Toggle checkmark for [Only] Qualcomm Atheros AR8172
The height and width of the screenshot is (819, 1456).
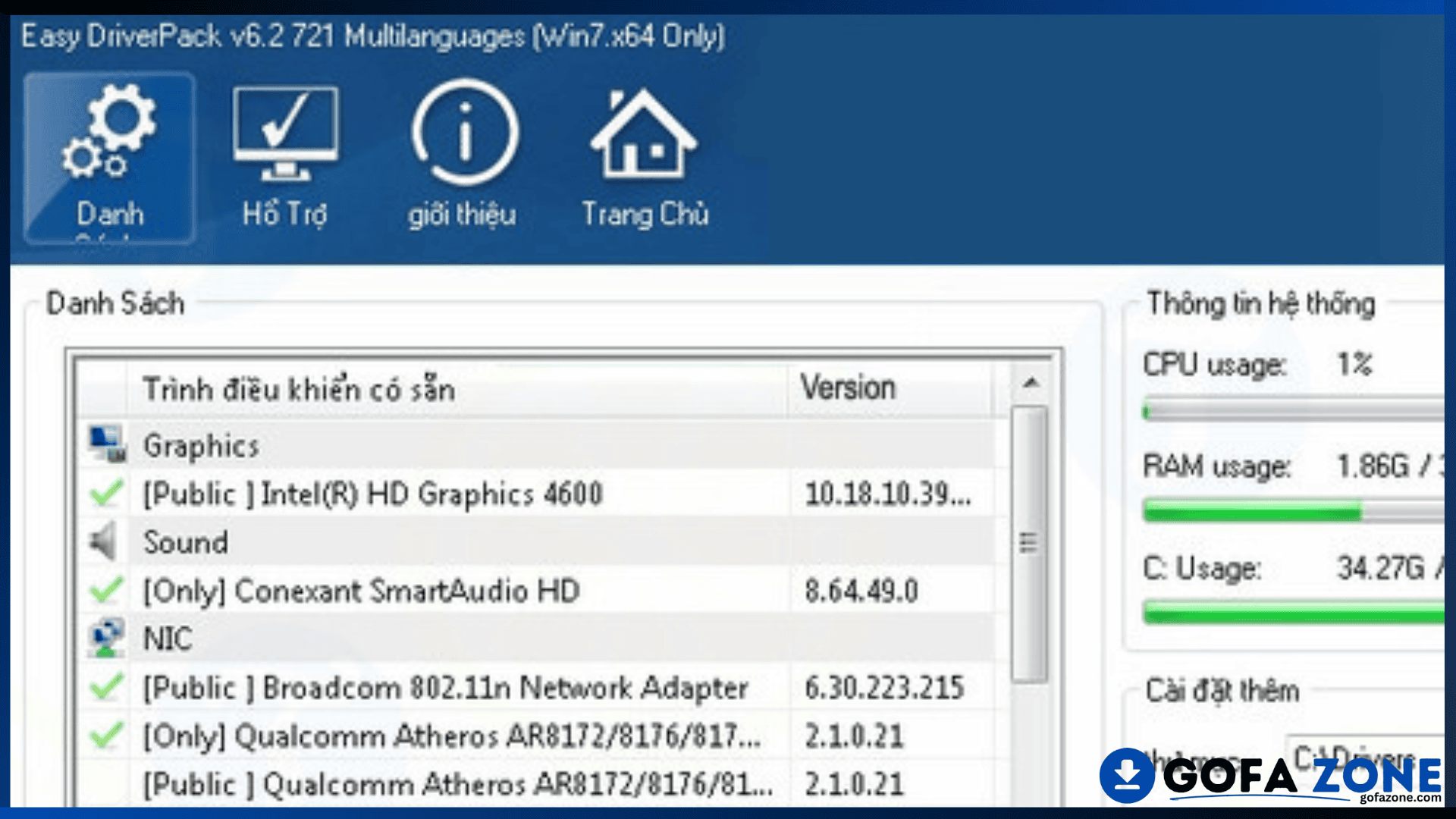(x=106, y=735)
